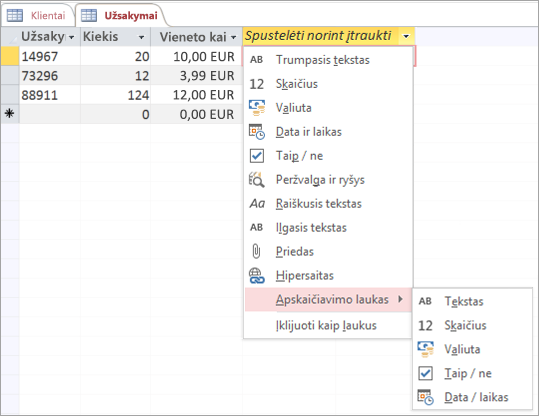Click the Kiekis column header

point(115,37)
